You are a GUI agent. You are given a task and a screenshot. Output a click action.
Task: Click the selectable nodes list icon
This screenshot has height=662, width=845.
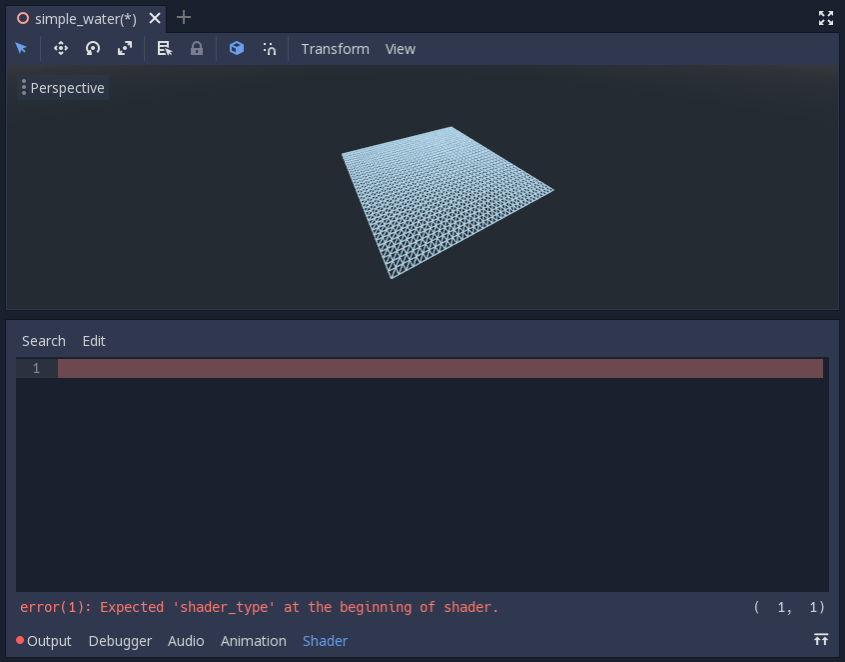[x=164, y=48]
